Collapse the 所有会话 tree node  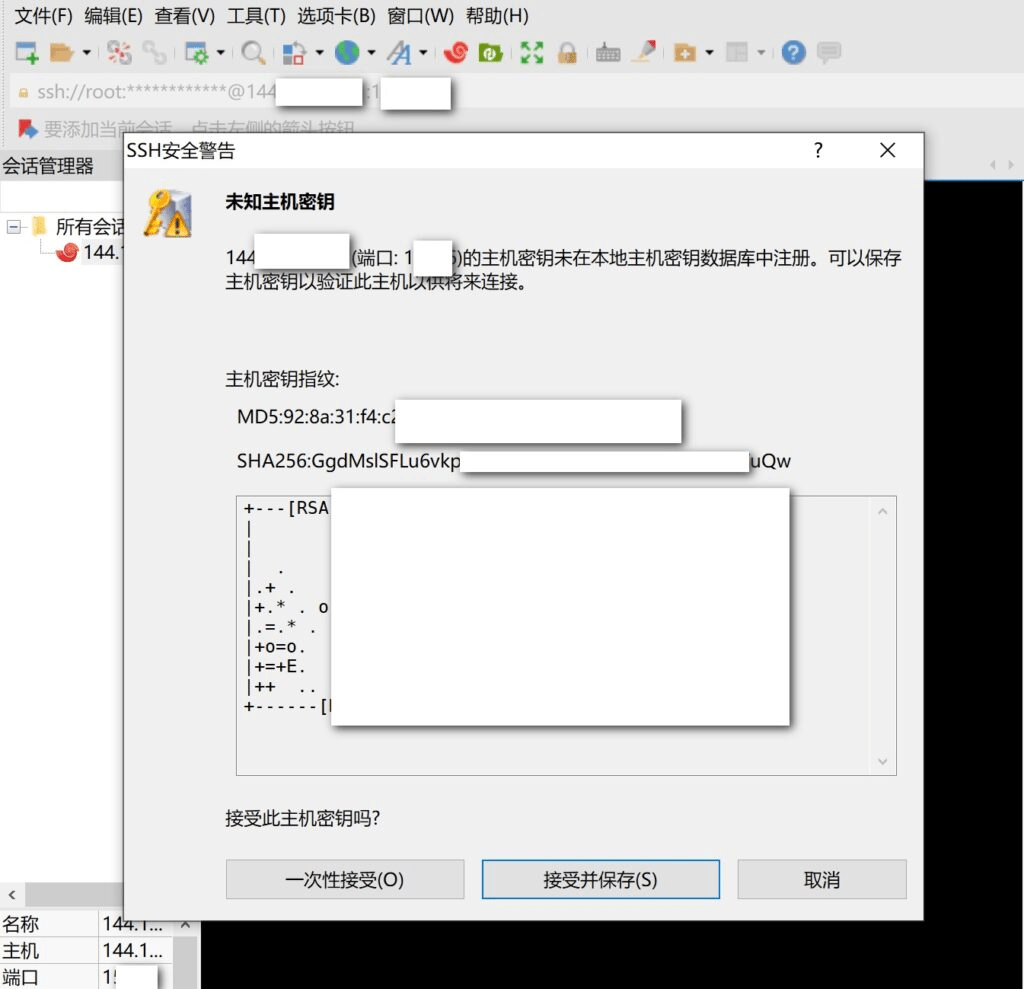pyautogui.click(x=14, y=226)
